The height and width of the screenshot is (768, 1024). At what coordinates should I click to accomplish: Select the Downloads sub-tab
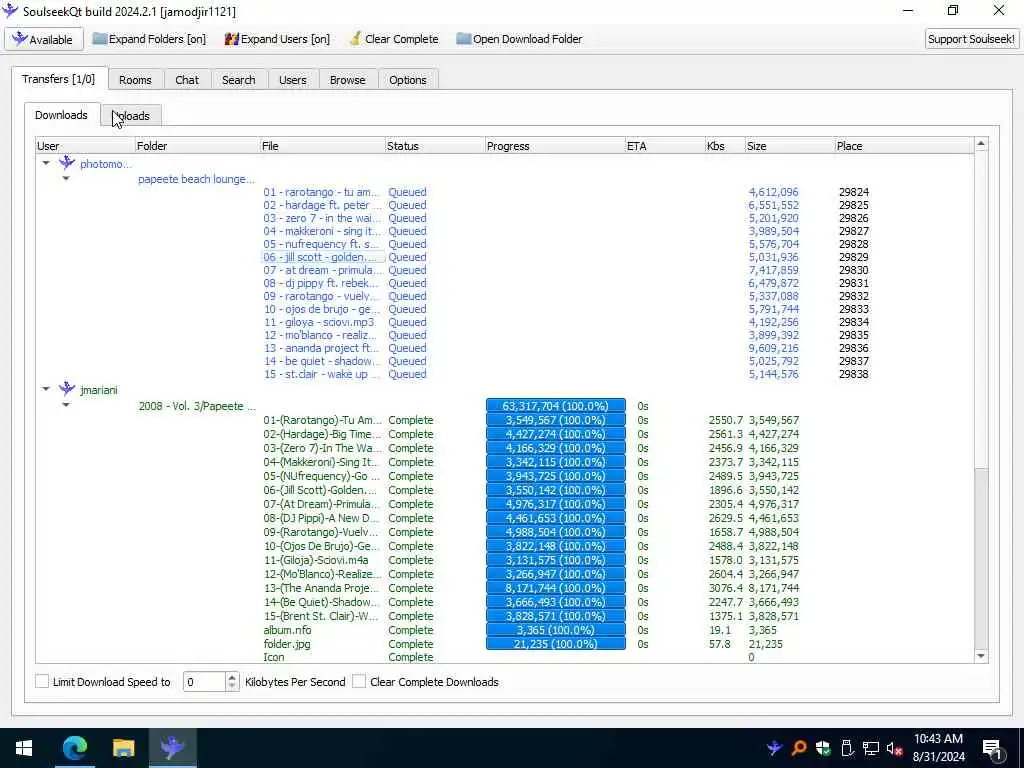click(x=61, y=115)
